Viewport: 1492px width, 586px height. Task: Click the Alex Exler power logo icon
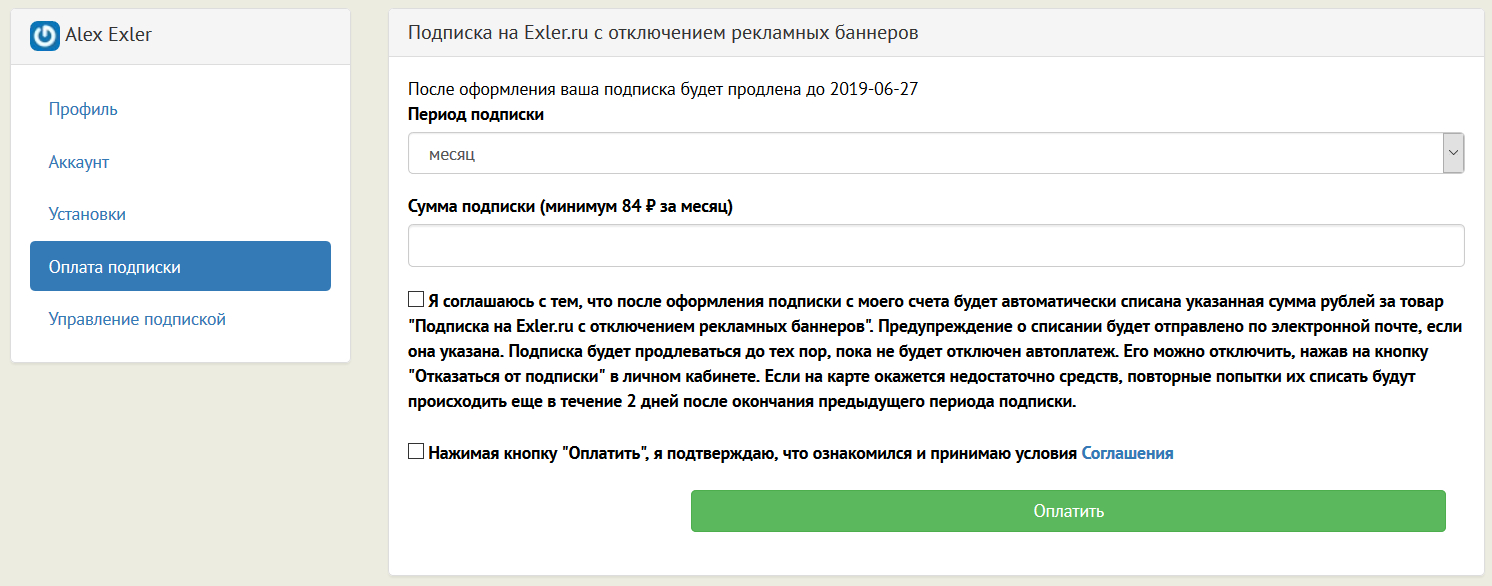pos(45,36)
